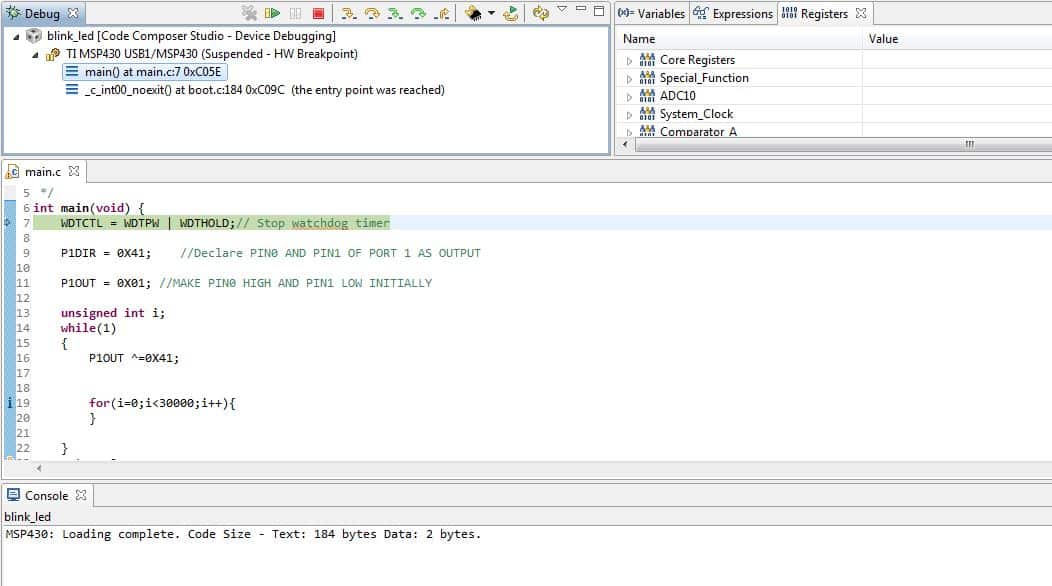Switch to the Variables tab
This screenshot has width=1052, height=586.
tap(648, 13)
